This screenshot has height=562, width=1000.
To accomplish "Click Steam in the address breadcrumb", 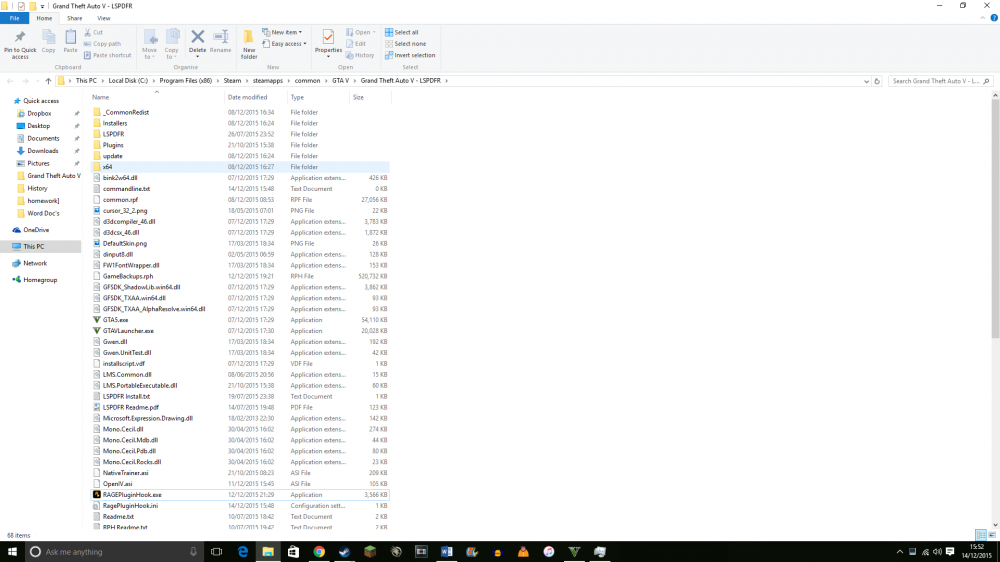I will pyautogui.click(x=232, y=81).
